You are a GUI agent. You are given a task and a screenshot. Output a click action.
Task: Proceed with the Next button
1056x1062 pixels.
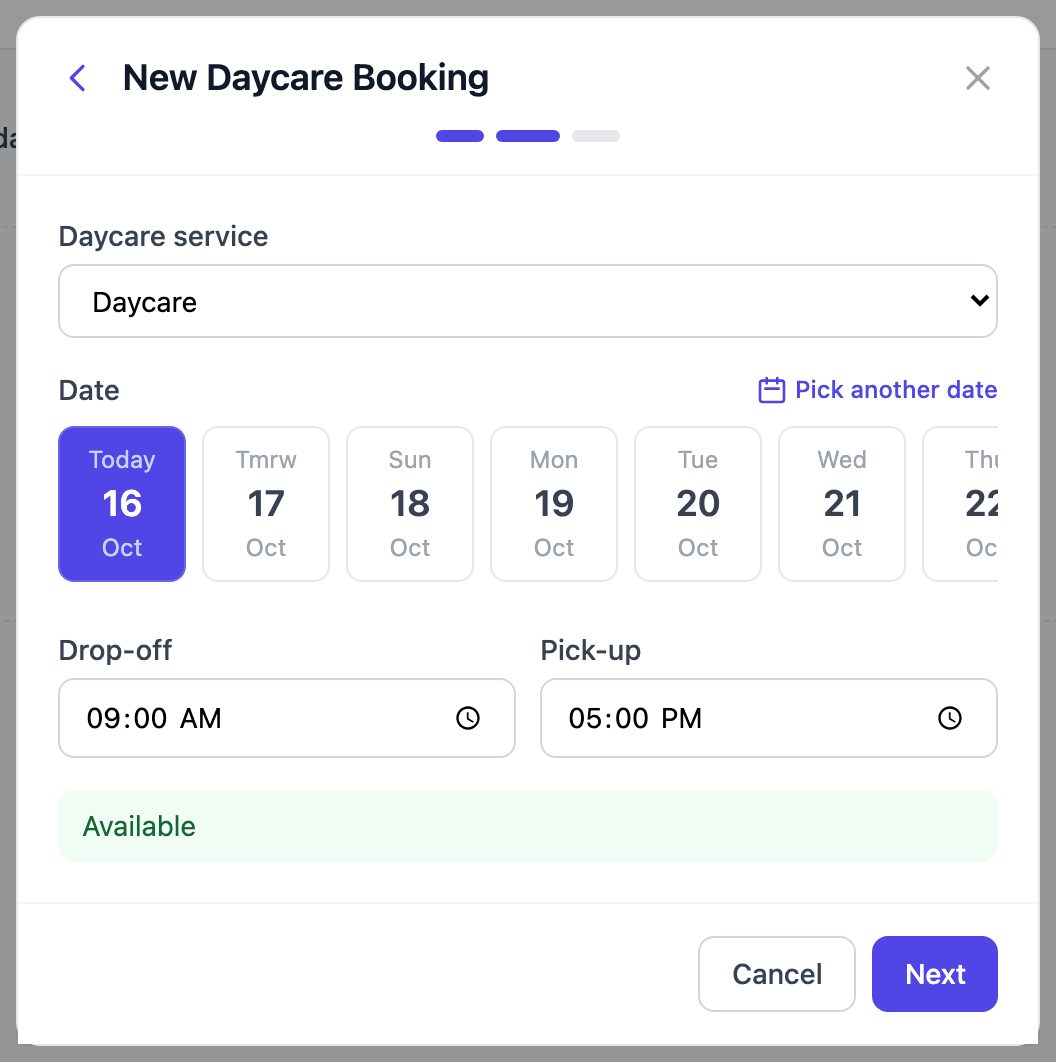(x=935, y=974)
